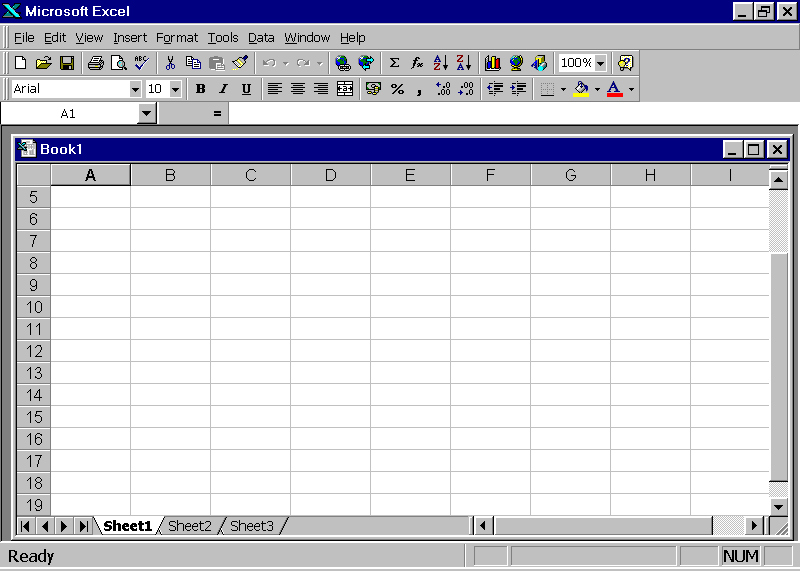Image resolution: width=800 pixels, height=571 pixels.
Task: Click the Undo arrow icon
Action: [x=269, y=63]
